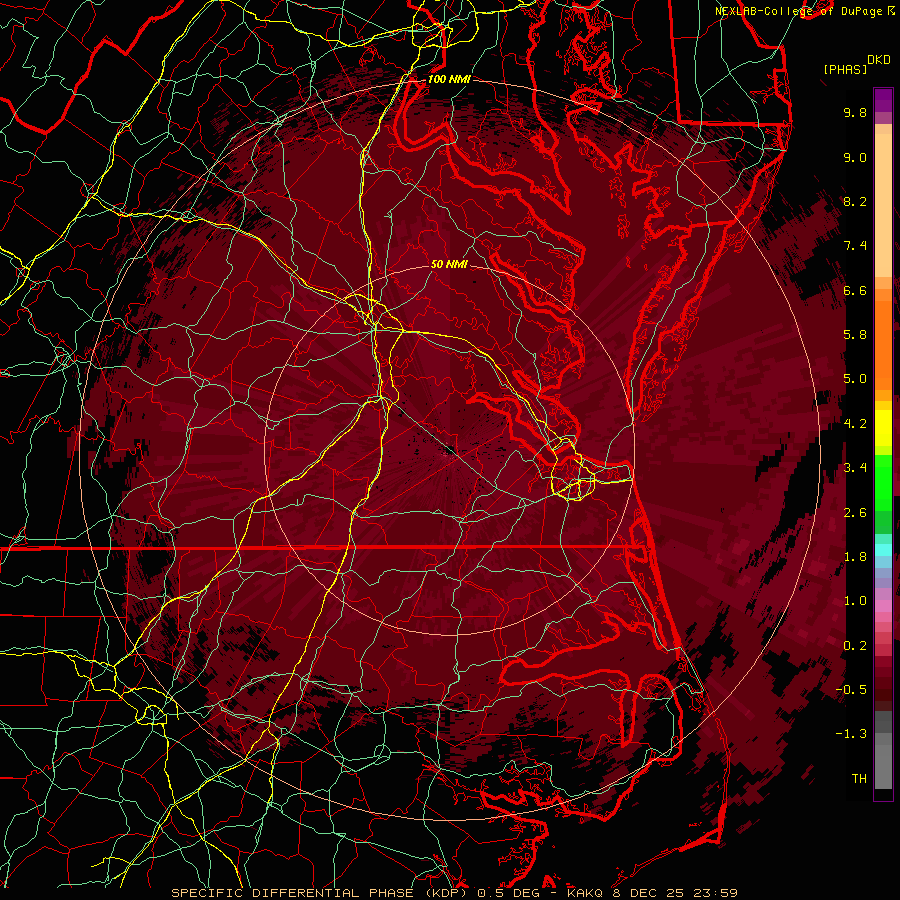Click the 1.0 value on the legend
The width and height of the screenshot is (900, 900).
855,601
